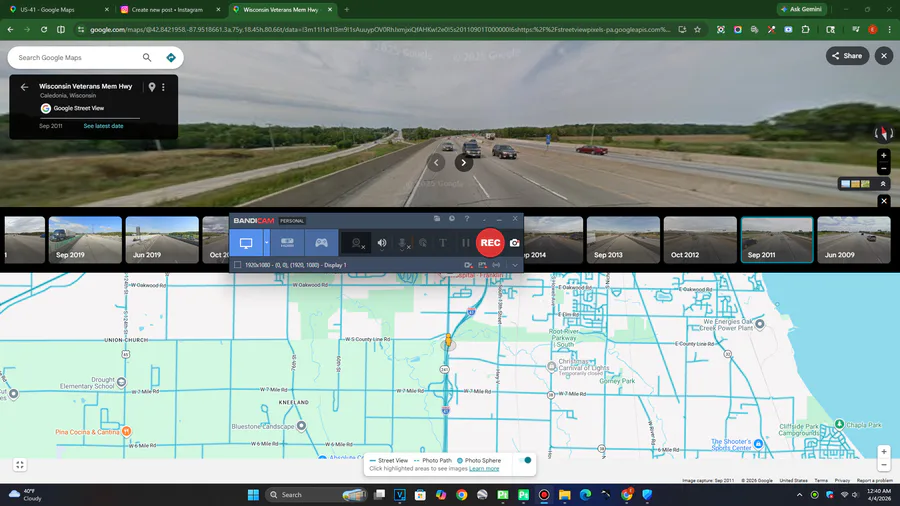This screenshot has height=506, width=900.
Task: Share this Street View
Action: click(x=847, y=56)
